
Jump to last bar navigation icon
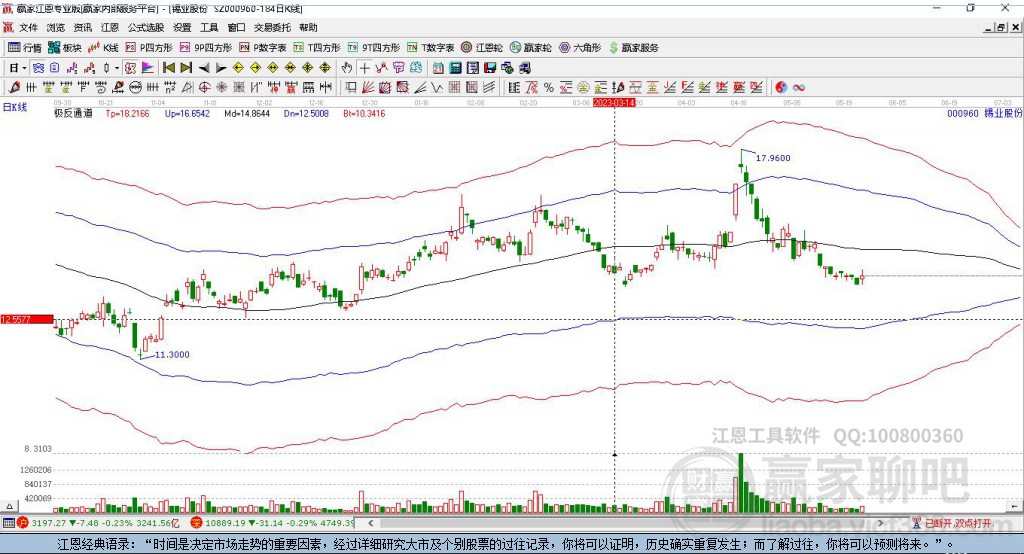[x=186, y=68]
